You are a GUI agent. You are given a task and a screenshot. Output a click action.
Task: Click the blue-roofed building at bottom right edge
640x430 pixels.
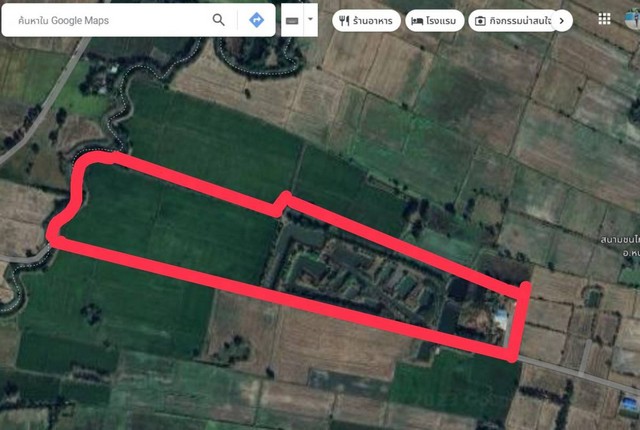629,403
